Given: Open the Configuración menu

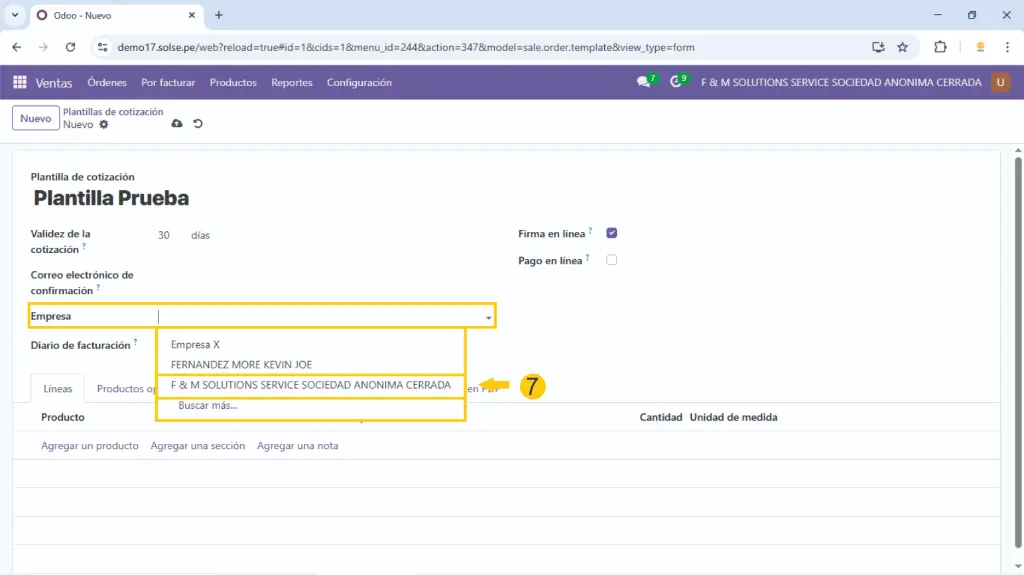Looking at the screenshot, I should pyautogui.click(x=359, y=83).
